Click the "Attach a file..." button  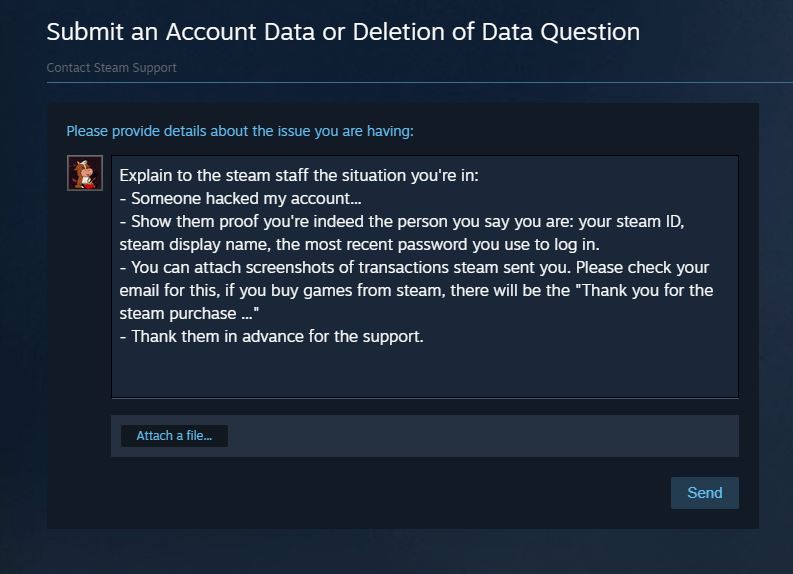tap(174, 436)
